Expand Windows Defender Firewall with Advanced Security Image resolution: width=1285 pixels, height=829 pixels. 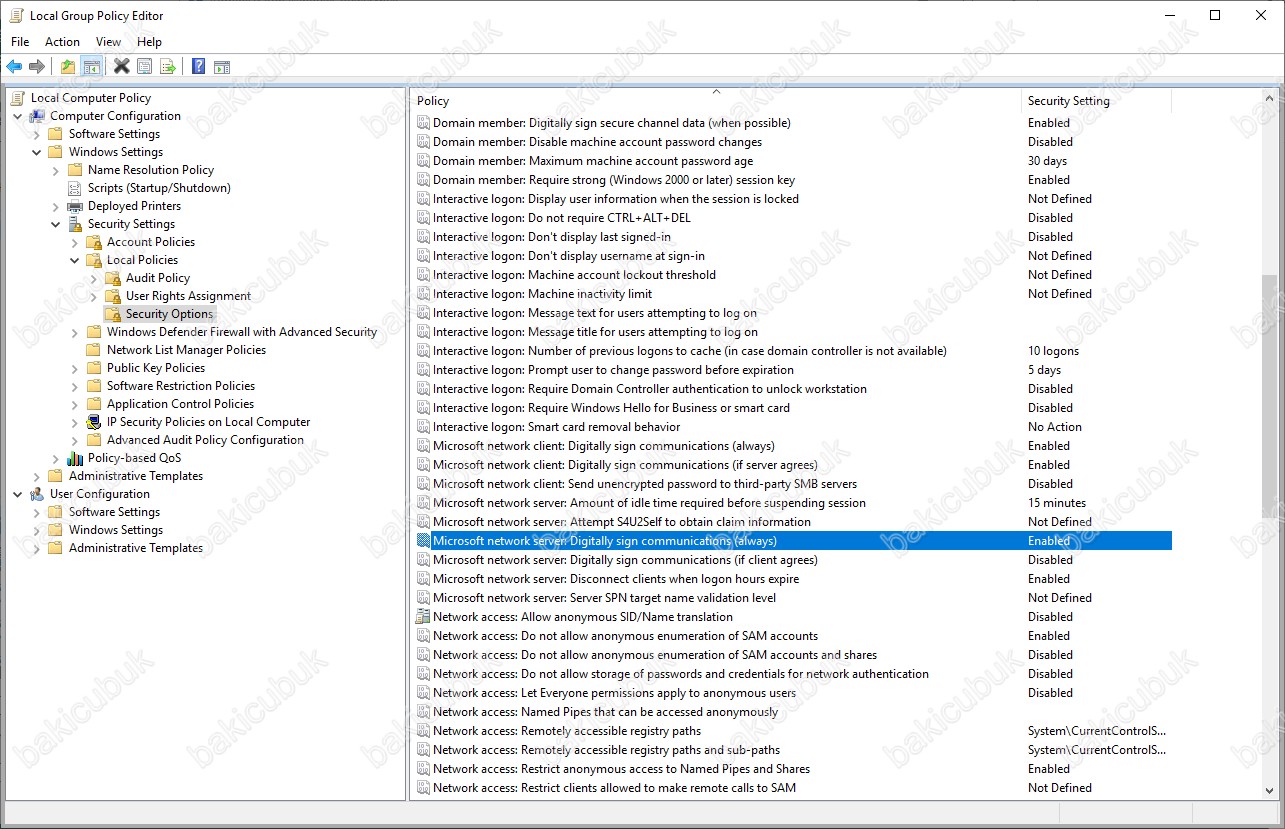(75, 332)
